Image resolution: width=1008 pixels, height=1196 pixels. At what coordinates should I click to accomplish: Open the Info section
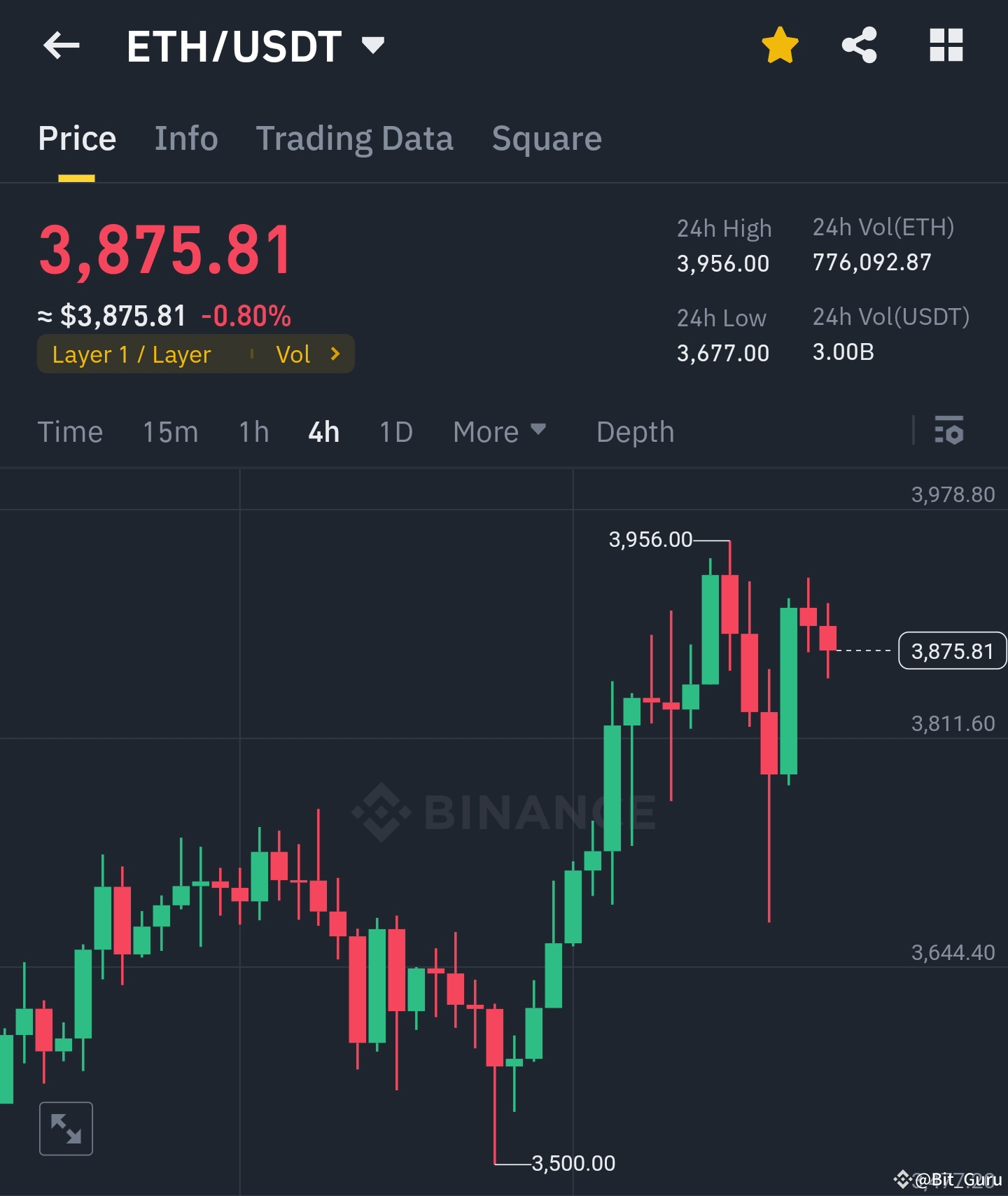pos(185,138)
